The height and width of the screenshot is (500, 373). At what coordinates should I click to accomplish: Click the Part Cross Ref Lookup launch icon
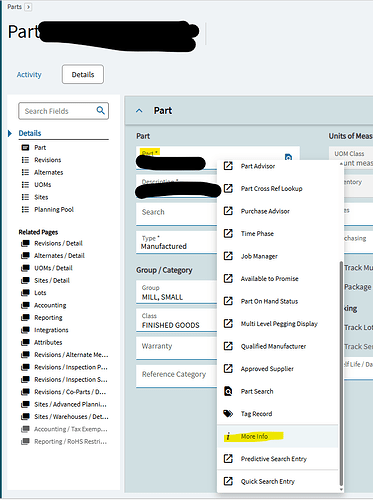(x=228, y=188)
